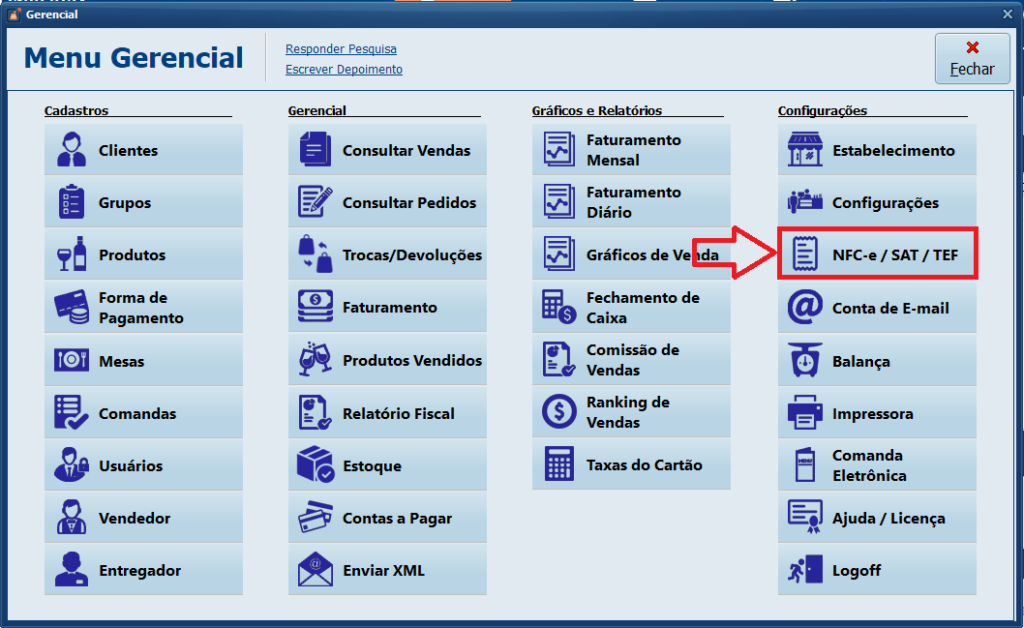Screen dimensions: 1024x628
Task: Open the Relatório Fiscal report
Action: pos(387,413)
